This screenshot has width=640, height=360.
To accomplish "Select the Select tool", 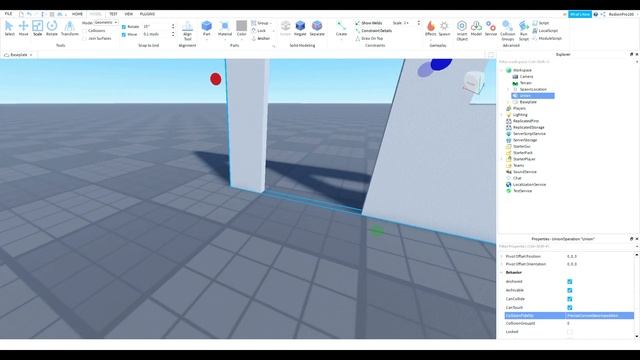I will [9, 29].
